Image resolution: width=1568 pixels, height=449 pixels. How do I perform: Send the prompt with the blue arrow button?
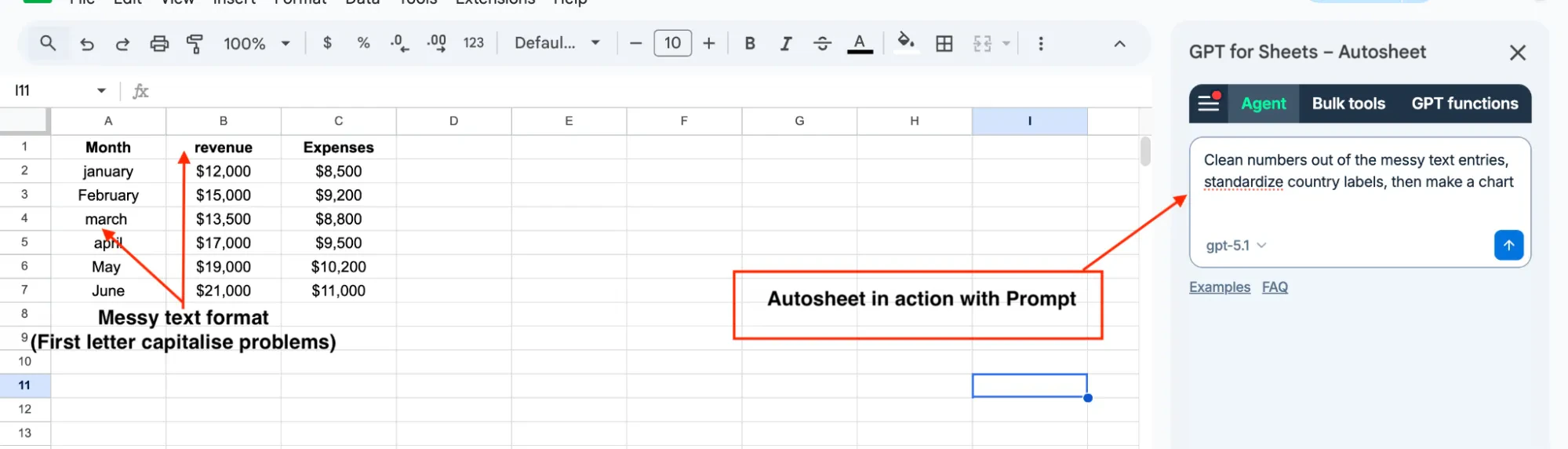click(x=1508, y=245)
